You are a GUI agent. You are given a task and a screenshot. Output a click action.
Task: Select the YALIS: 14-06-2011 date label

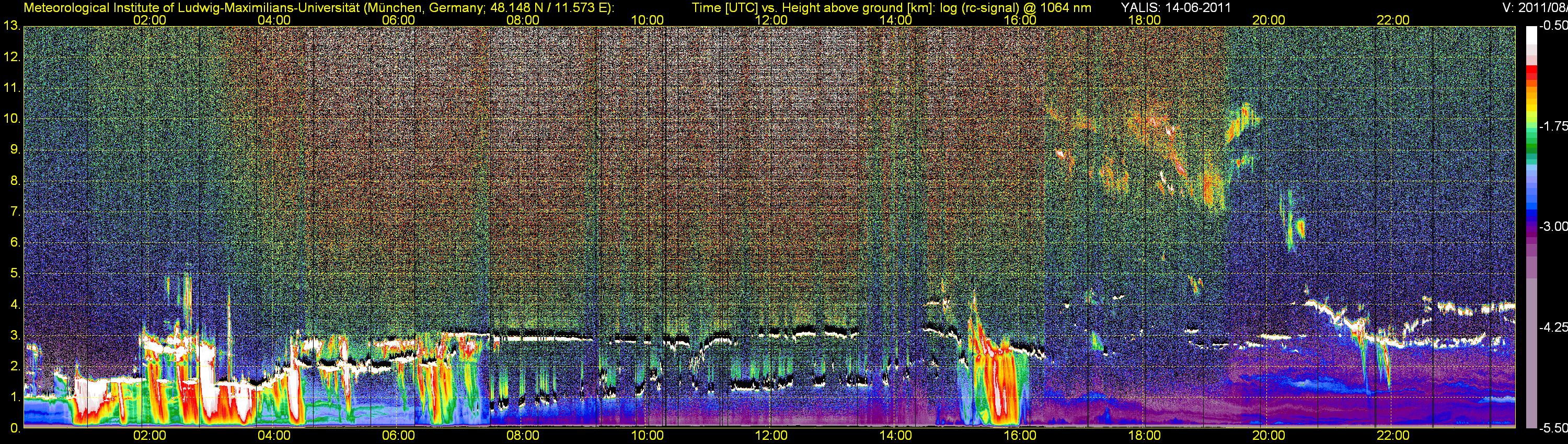(1175, 8)
